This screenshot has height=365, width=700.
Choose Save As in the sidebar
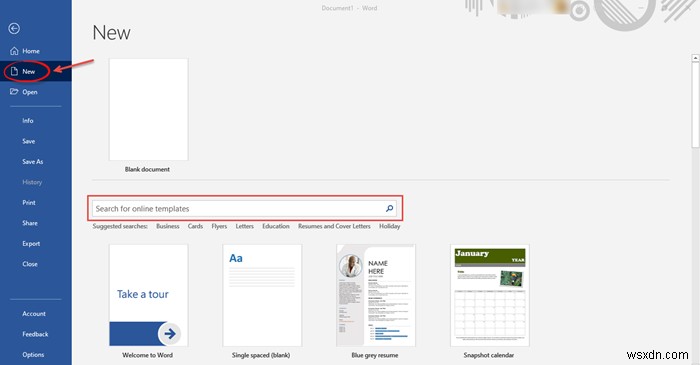[33, 162]
